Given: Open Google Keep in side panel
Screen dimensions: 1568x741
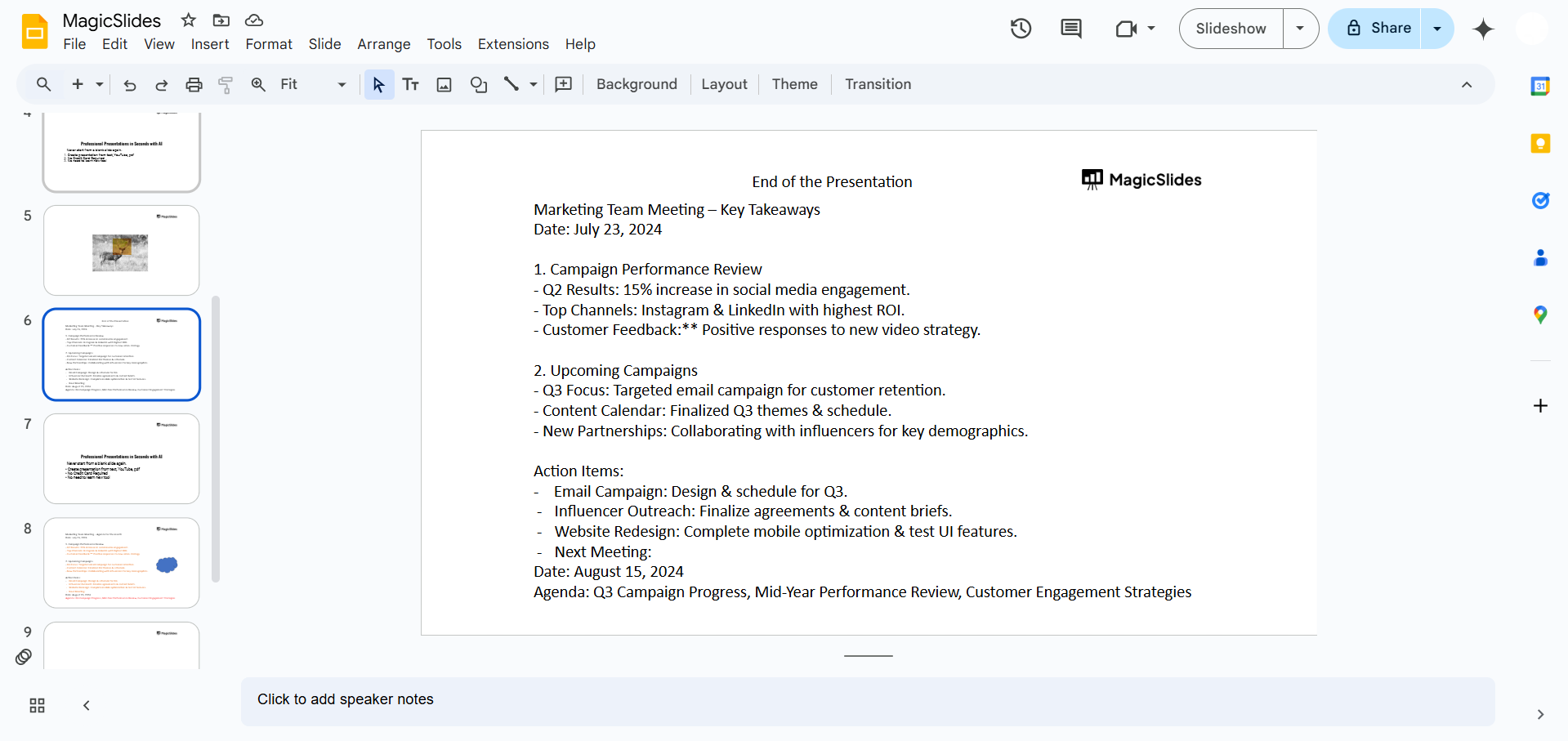Looking at the screenshot, I should click(x=1540, y=144).
